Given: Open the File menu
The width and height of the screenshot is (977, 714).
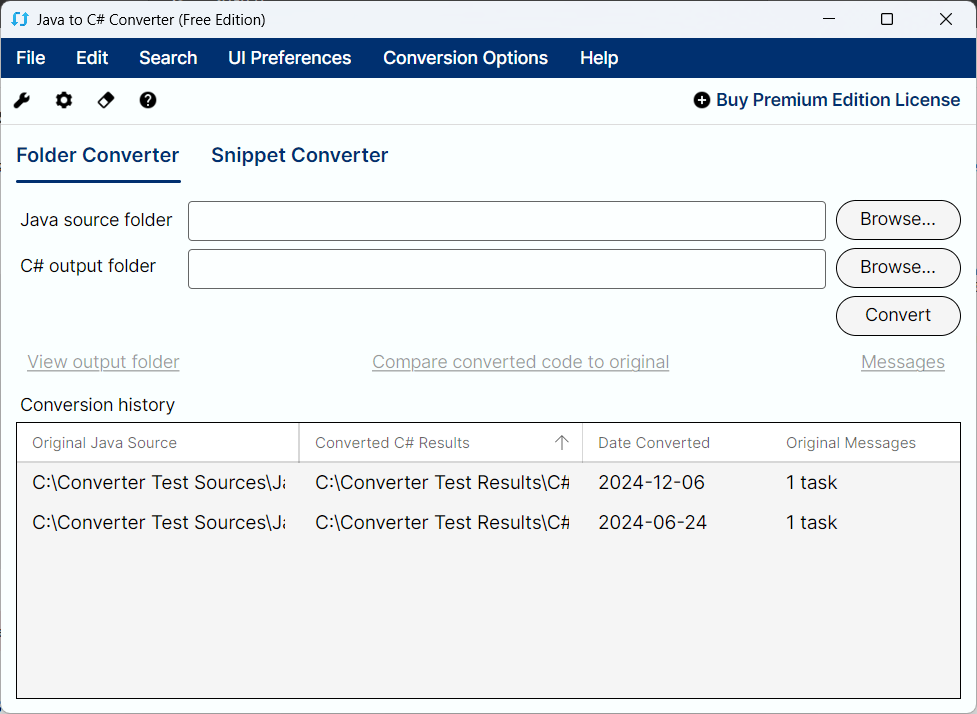Looking at the screenshot, I should 31,58.
